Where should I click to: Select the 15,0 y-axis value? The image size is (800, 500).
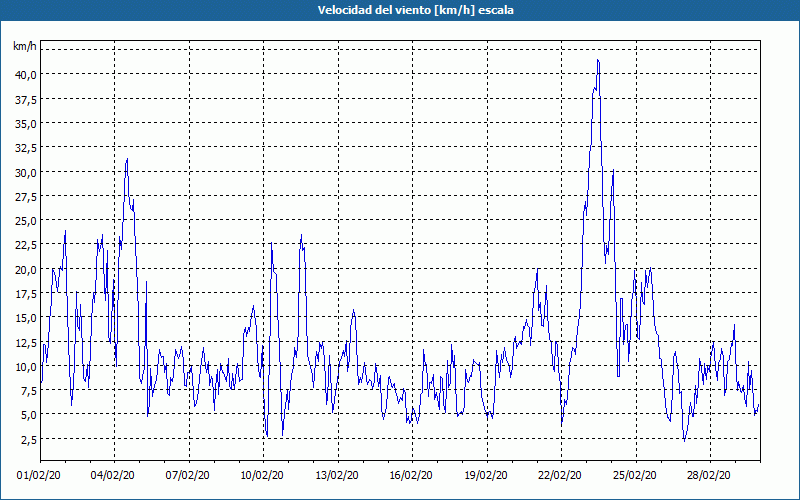pos(26,318)
